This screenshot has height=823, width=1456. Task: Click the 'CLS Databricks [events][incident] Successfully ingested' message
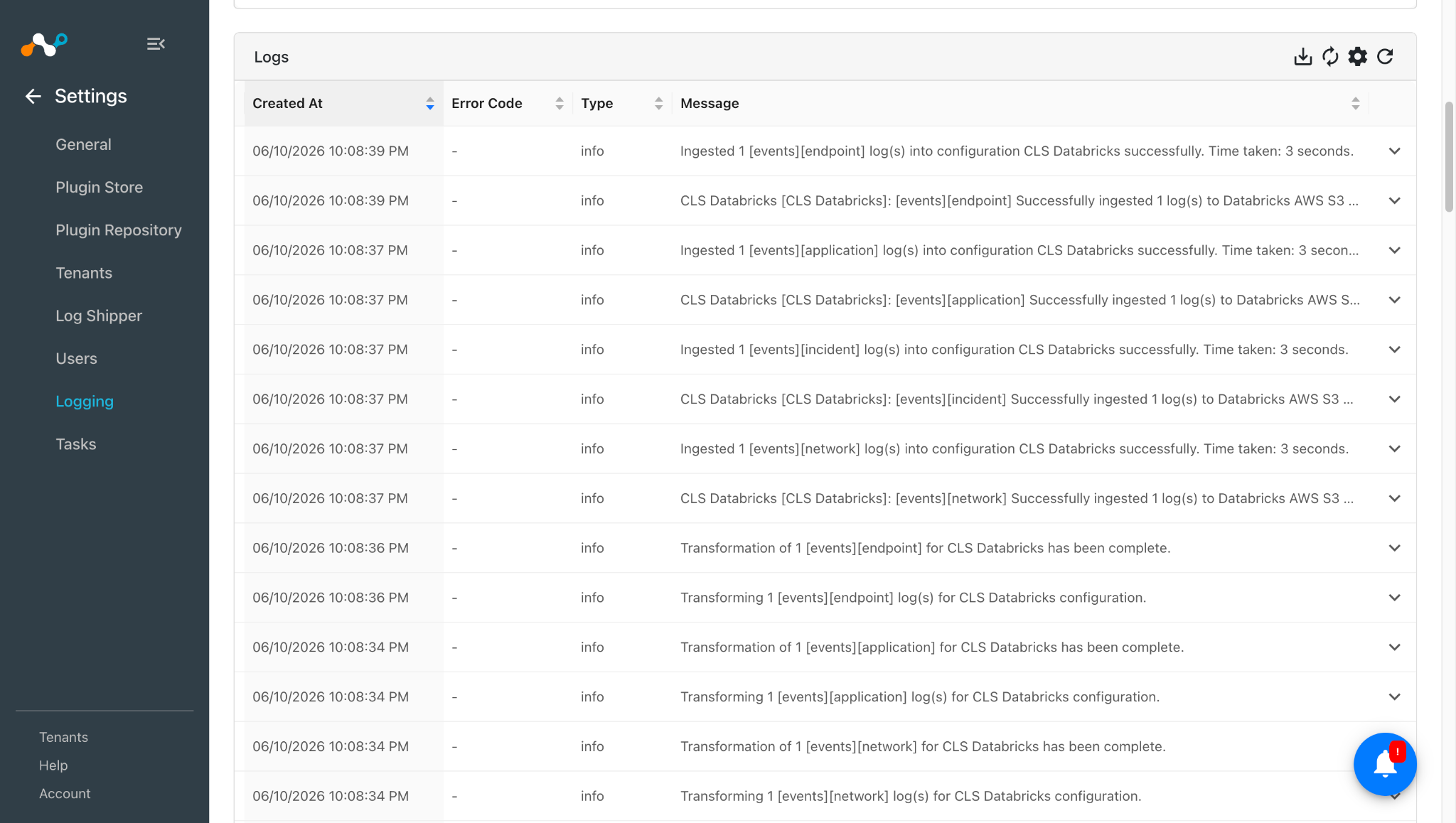coord(1017,399)
